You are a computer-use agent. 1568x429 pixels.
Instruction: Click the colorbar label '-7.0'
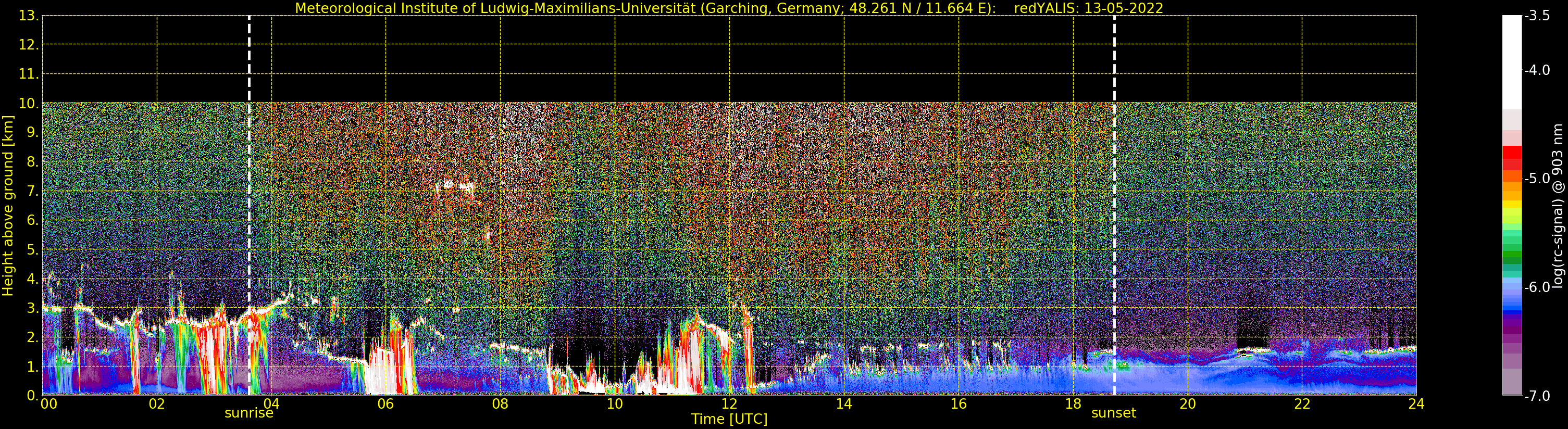pos(1537,396)
